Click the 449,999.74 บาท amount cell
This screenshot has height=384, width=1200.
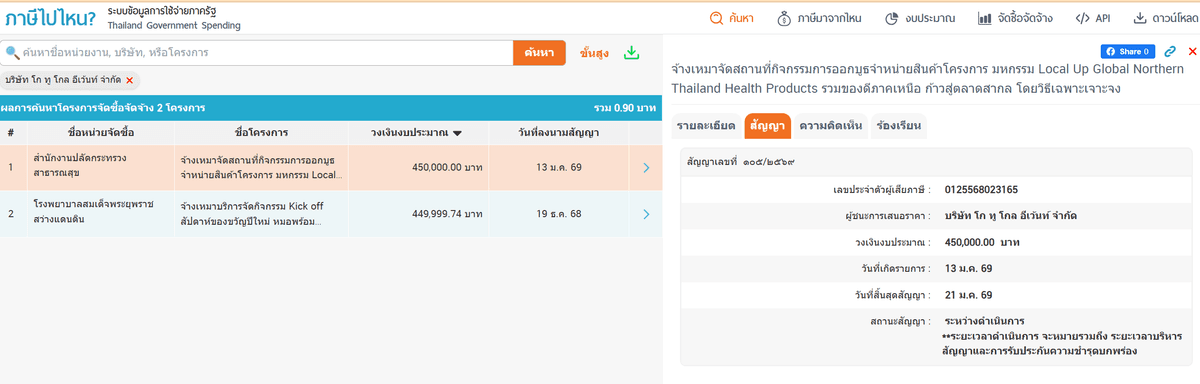click(x=447, y=214)
